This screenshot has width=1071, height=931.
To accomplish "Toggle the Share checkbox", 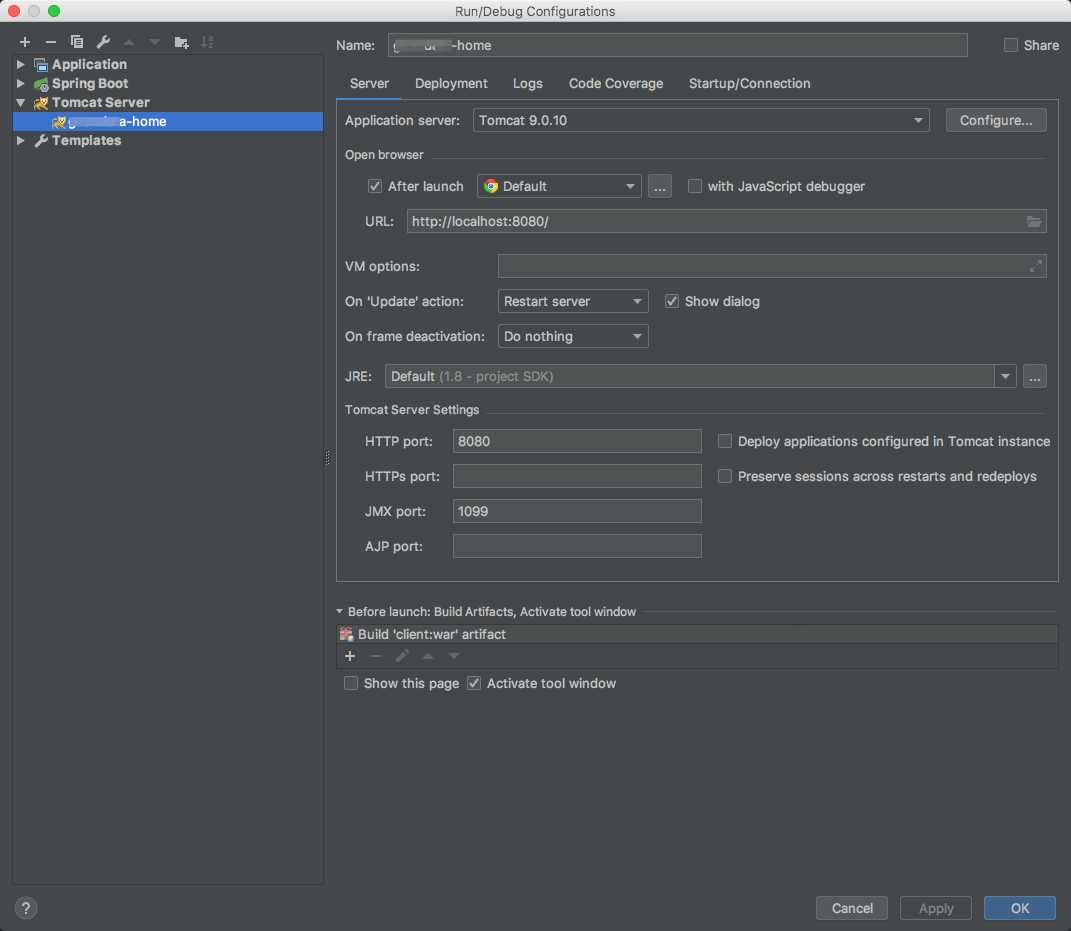I will click(x=1010, y=45).
